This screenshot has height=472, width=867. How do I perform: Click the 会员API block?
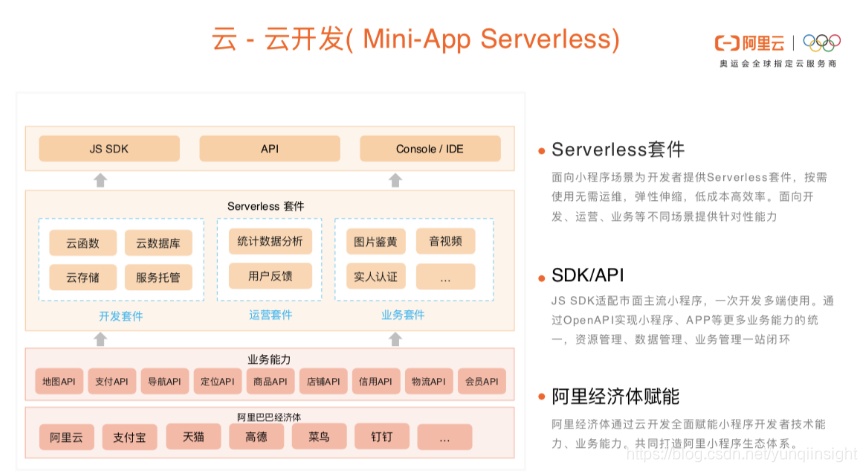coord(482,381)
